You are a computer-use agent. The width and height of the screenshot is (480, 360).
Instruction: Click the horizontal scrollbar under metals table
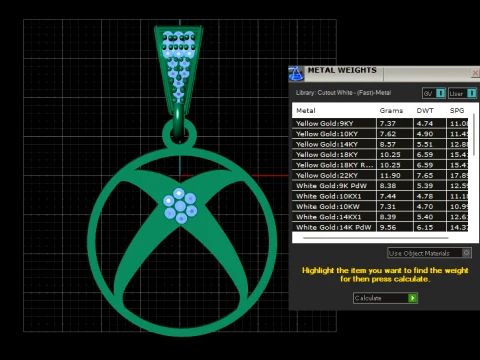click(376, 238)
